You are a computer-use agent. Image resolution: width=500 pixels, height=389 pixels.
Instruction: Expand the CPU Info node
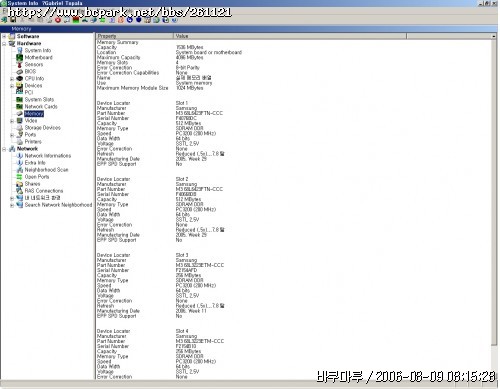(12, 79)
